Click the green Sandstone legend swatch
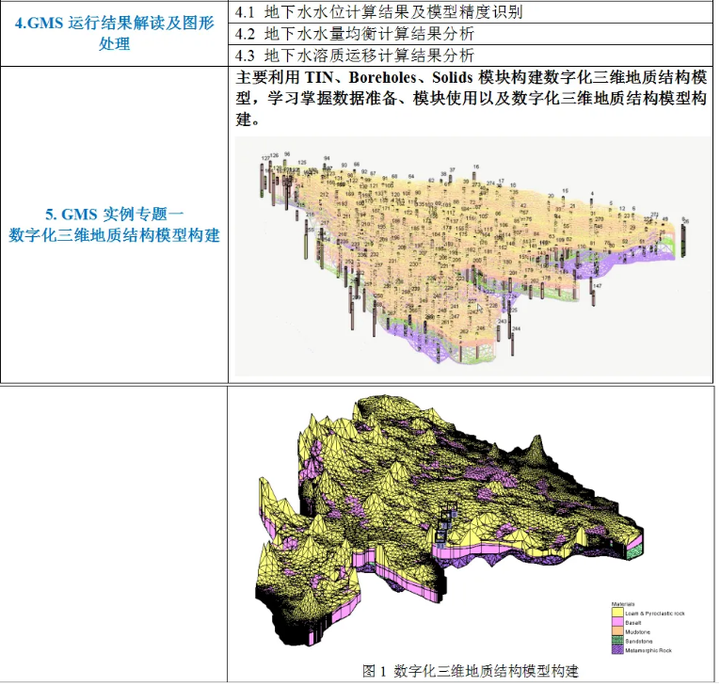Image resolution: width=720 pixels, height=686 pixels. 618,640
